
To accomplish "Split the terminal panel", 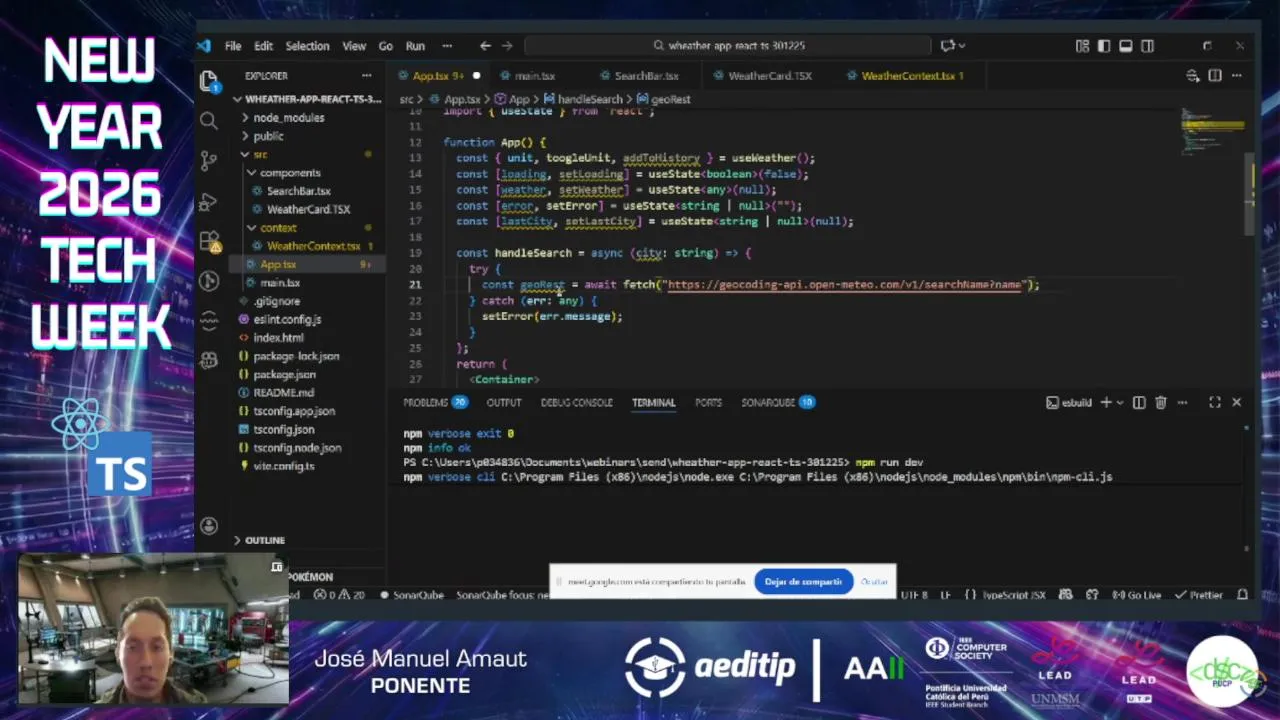I will coord(1139,402).
